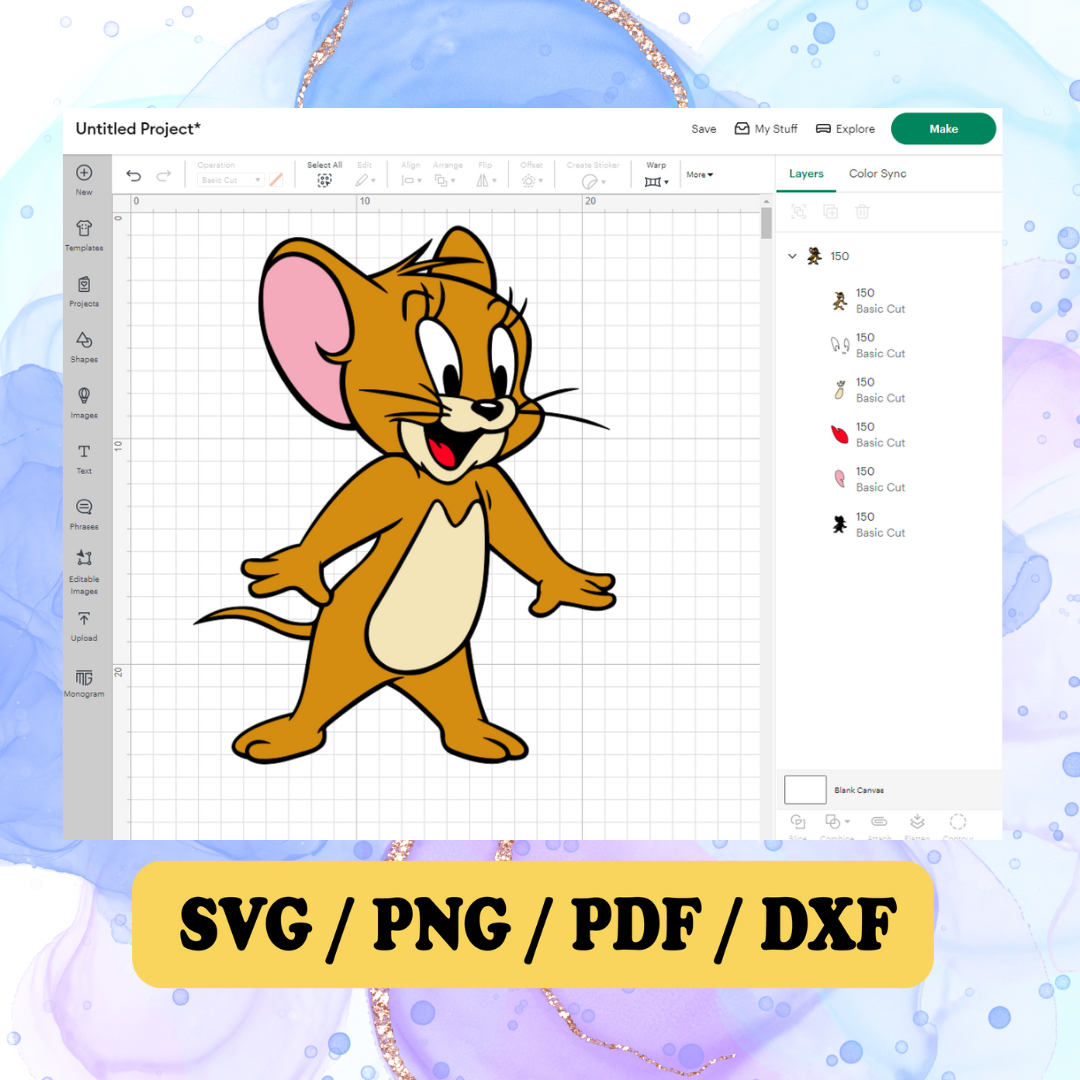Click the green Make button
Image resolution: width=1080 pixels, height=1080 pixels.
(943, 129)
